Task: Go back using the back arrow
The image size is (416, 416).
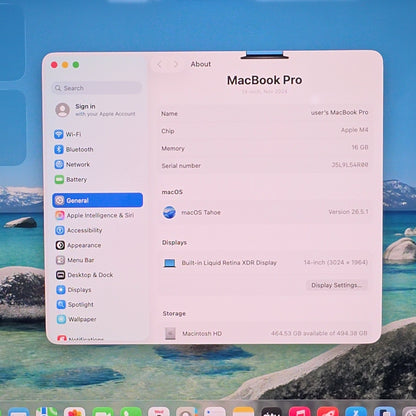Action: tap(159, 64)
